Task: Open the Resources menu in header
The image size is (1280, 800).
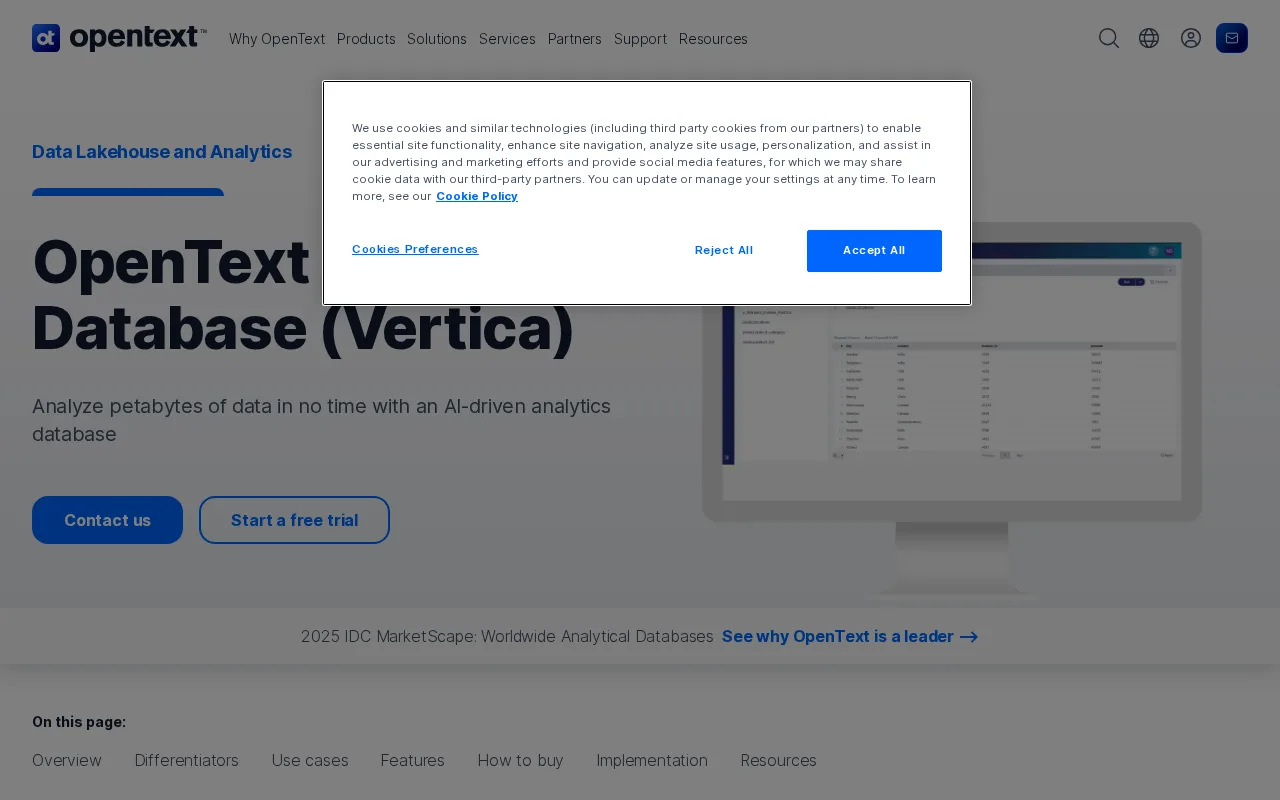Action: [x=713, y=39]
